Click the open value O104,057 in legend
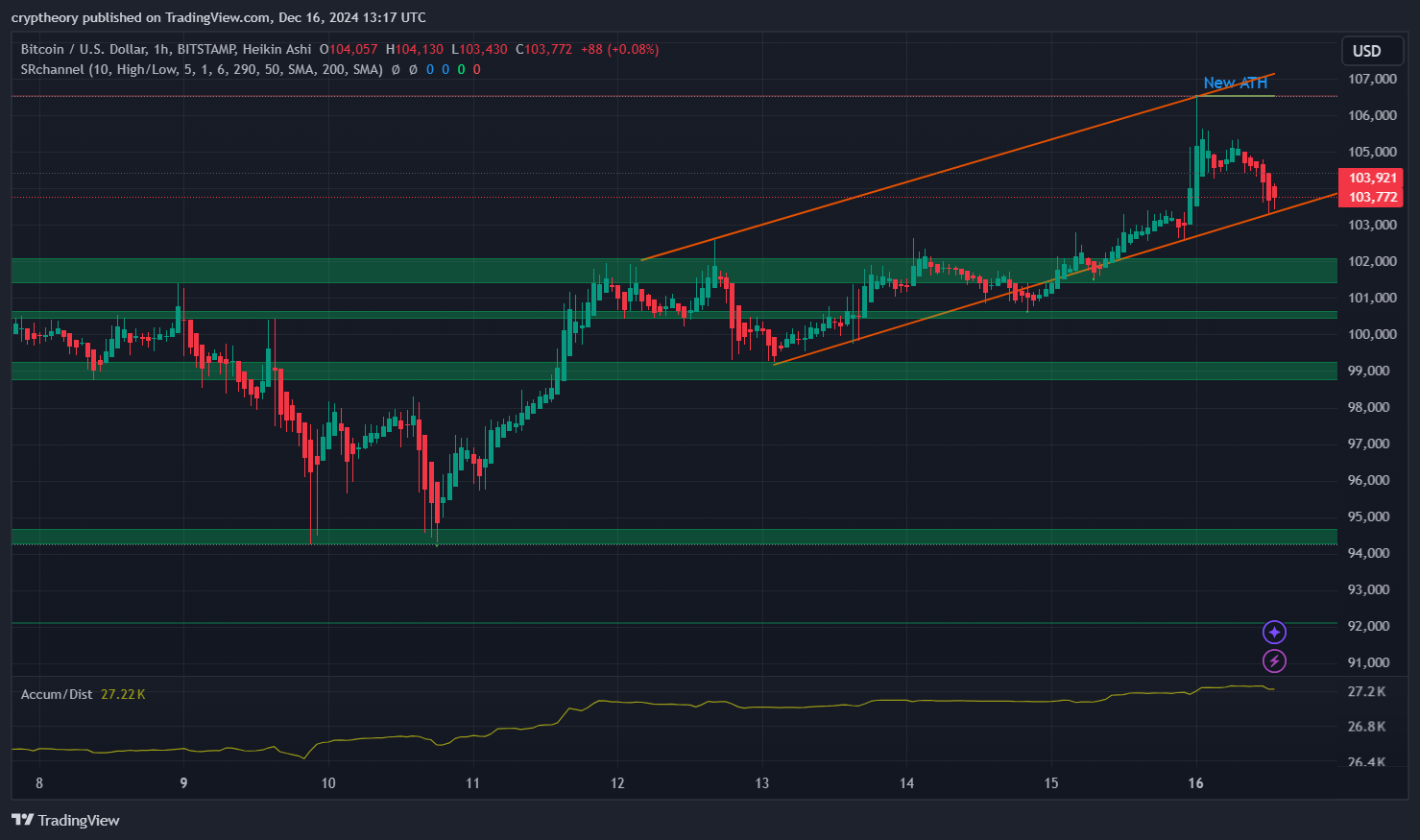The width and height of the screenshot is (1420, 840). pos(349,49)
